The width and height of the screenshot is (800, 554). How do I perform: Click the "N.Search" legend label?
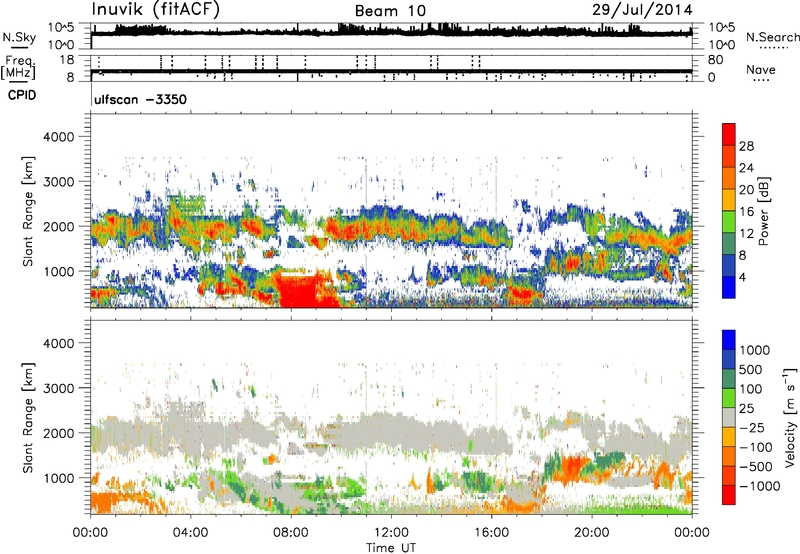(772, 37)
